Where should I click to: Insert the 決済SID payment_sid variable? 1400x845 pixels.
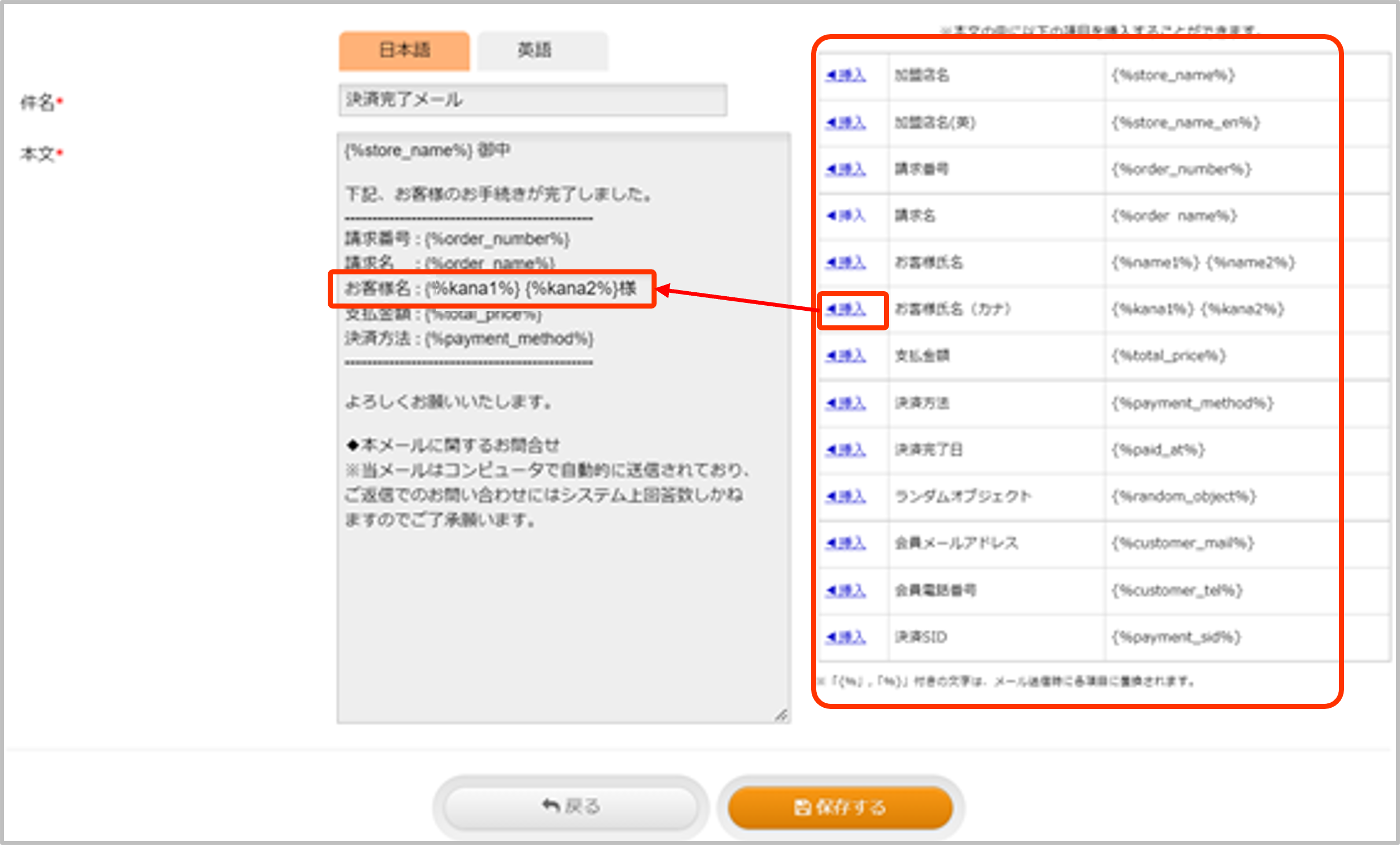point(845,637)
